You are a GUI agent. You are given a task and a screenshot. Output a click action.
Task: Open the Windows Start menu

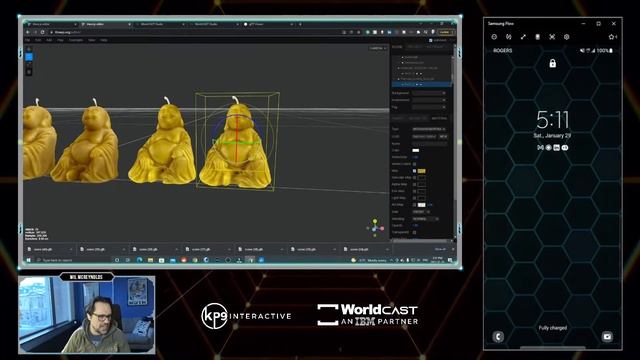coord(29,260)
